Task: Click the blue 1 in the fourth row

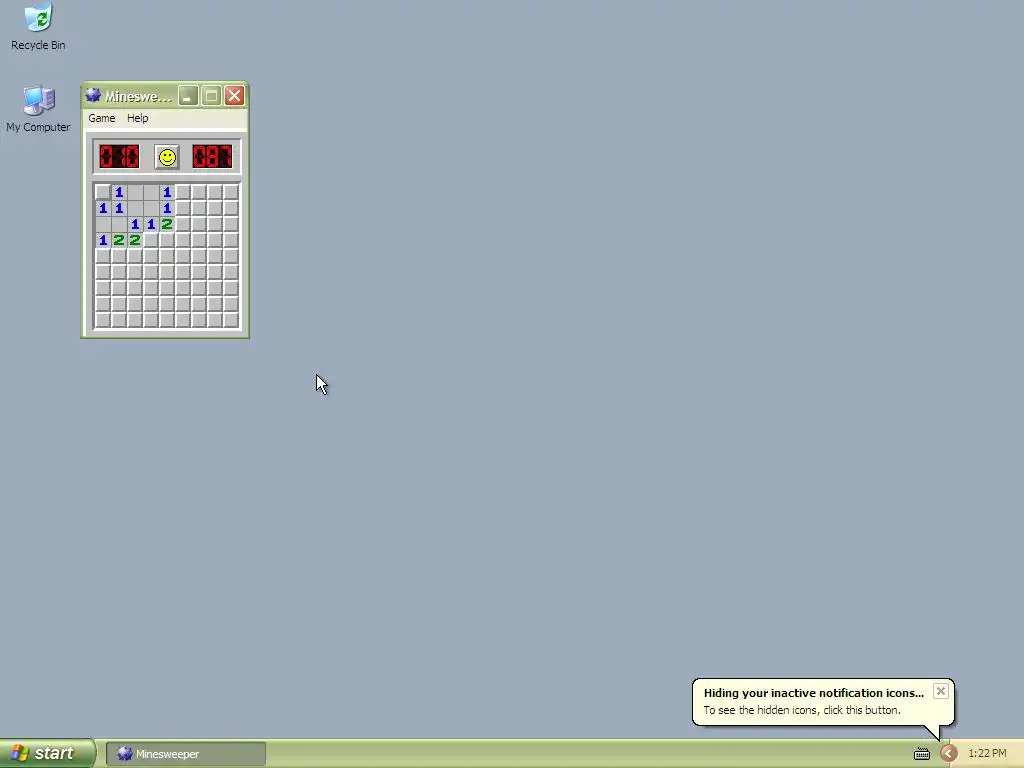Action: 103,240
